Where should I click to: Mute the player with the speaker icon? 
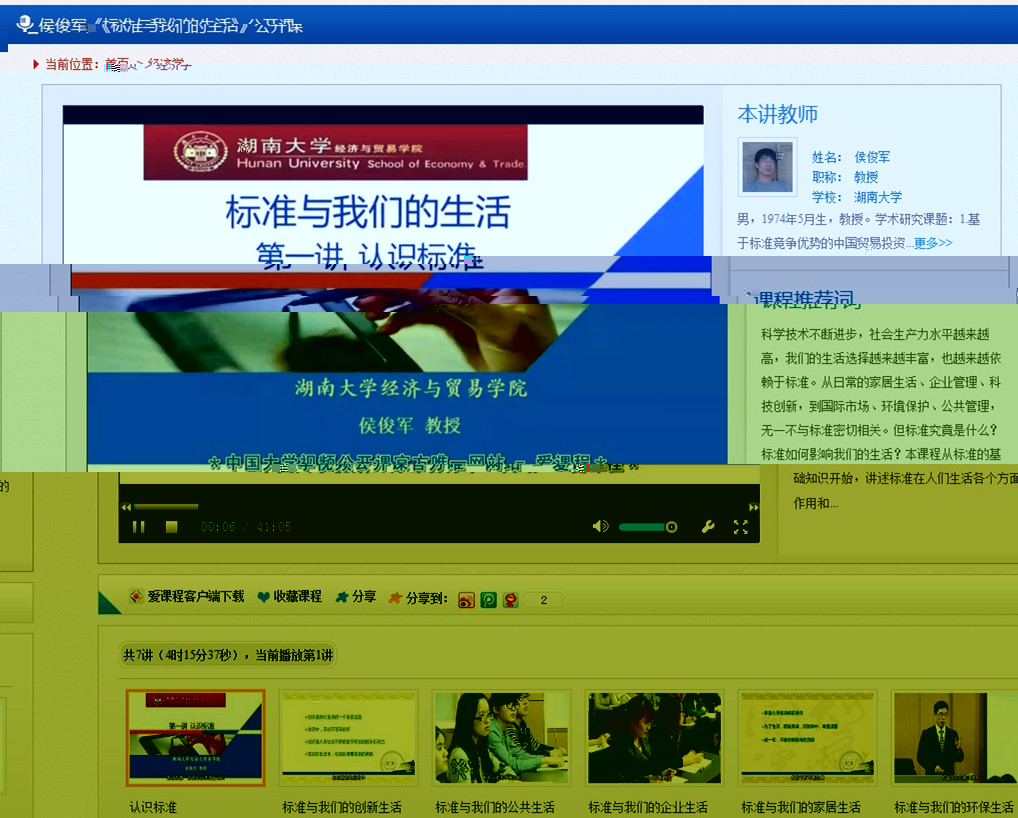coord(601,527)
